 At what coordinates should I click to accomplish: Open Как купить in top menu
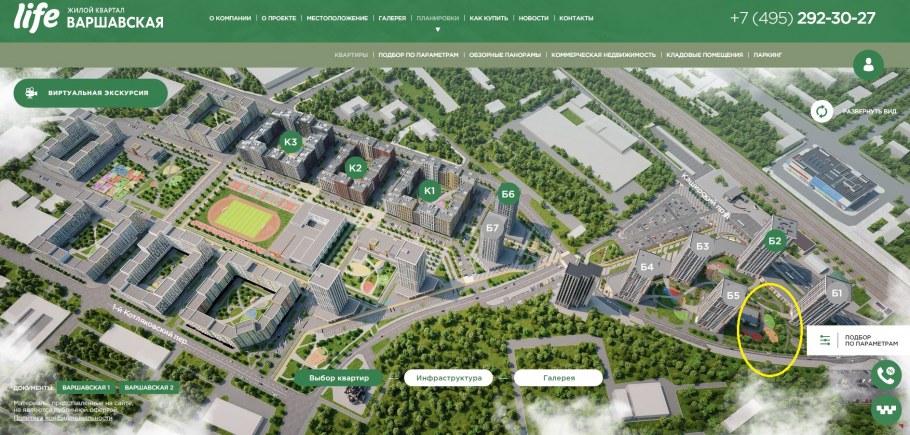(x=489, y=19)
